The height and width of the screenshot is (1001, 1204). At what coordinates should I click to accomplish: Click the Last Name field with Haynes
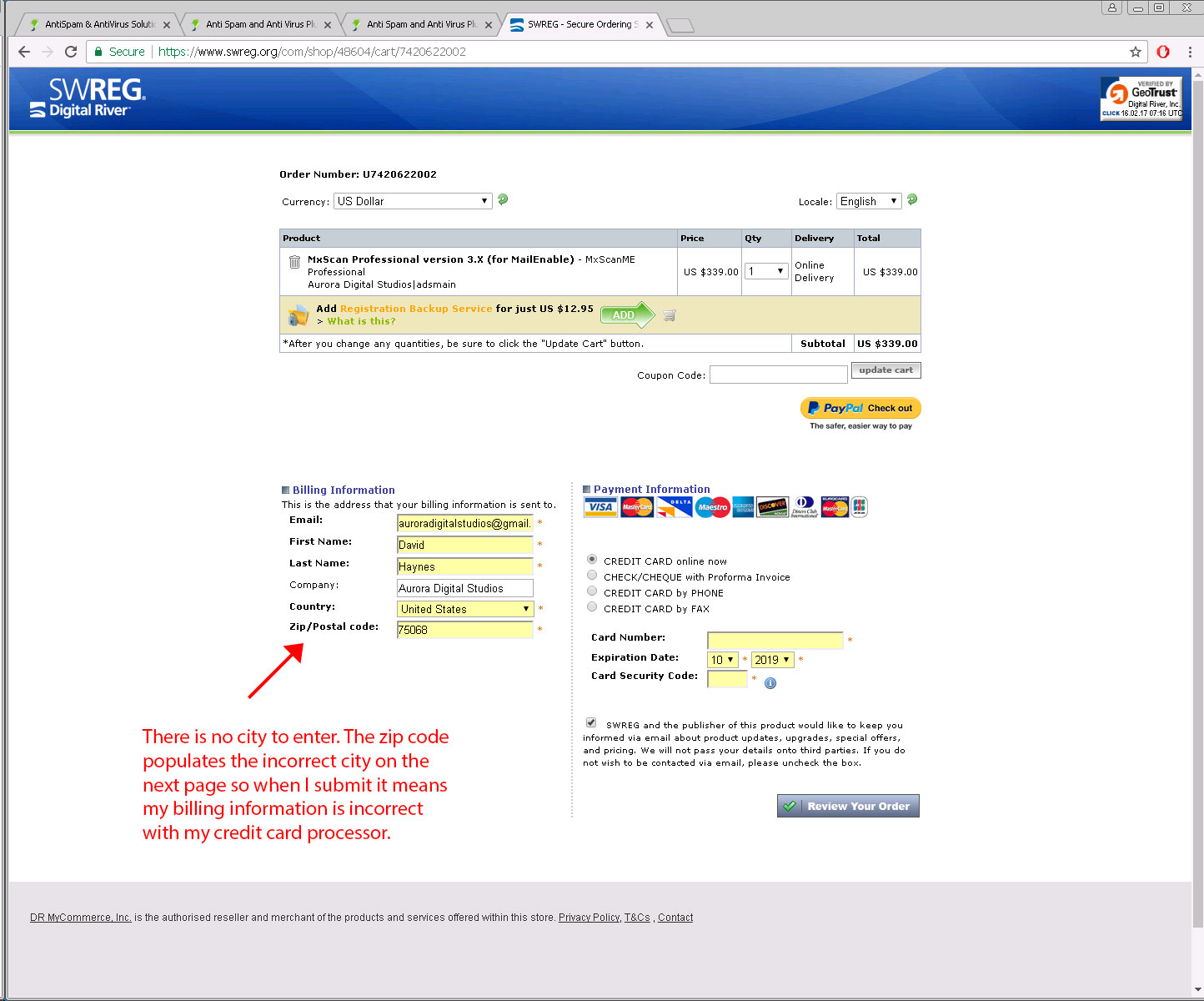coord(465,566)
